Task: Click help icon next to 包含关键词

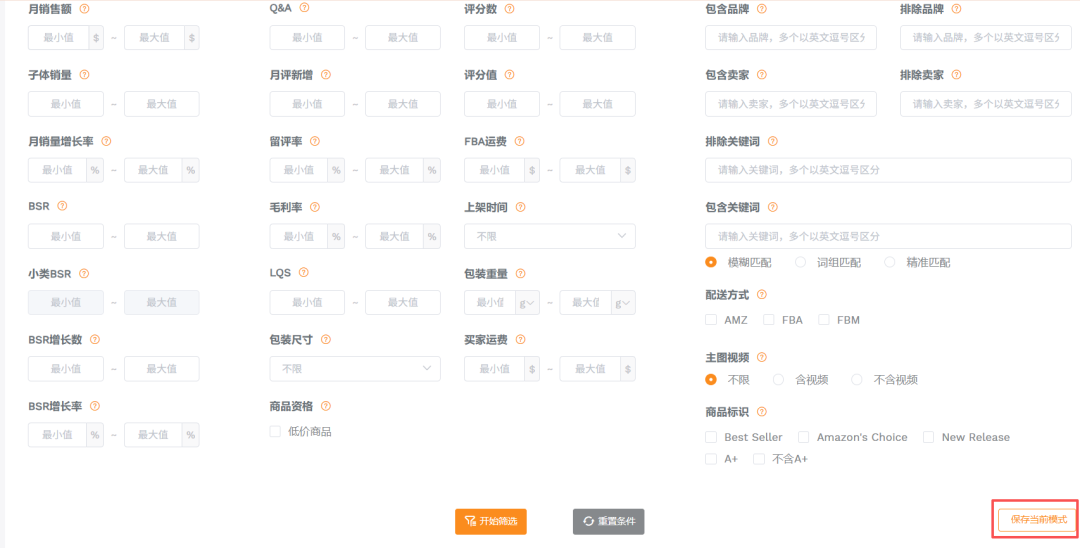Action: click(x=773, y=207)
